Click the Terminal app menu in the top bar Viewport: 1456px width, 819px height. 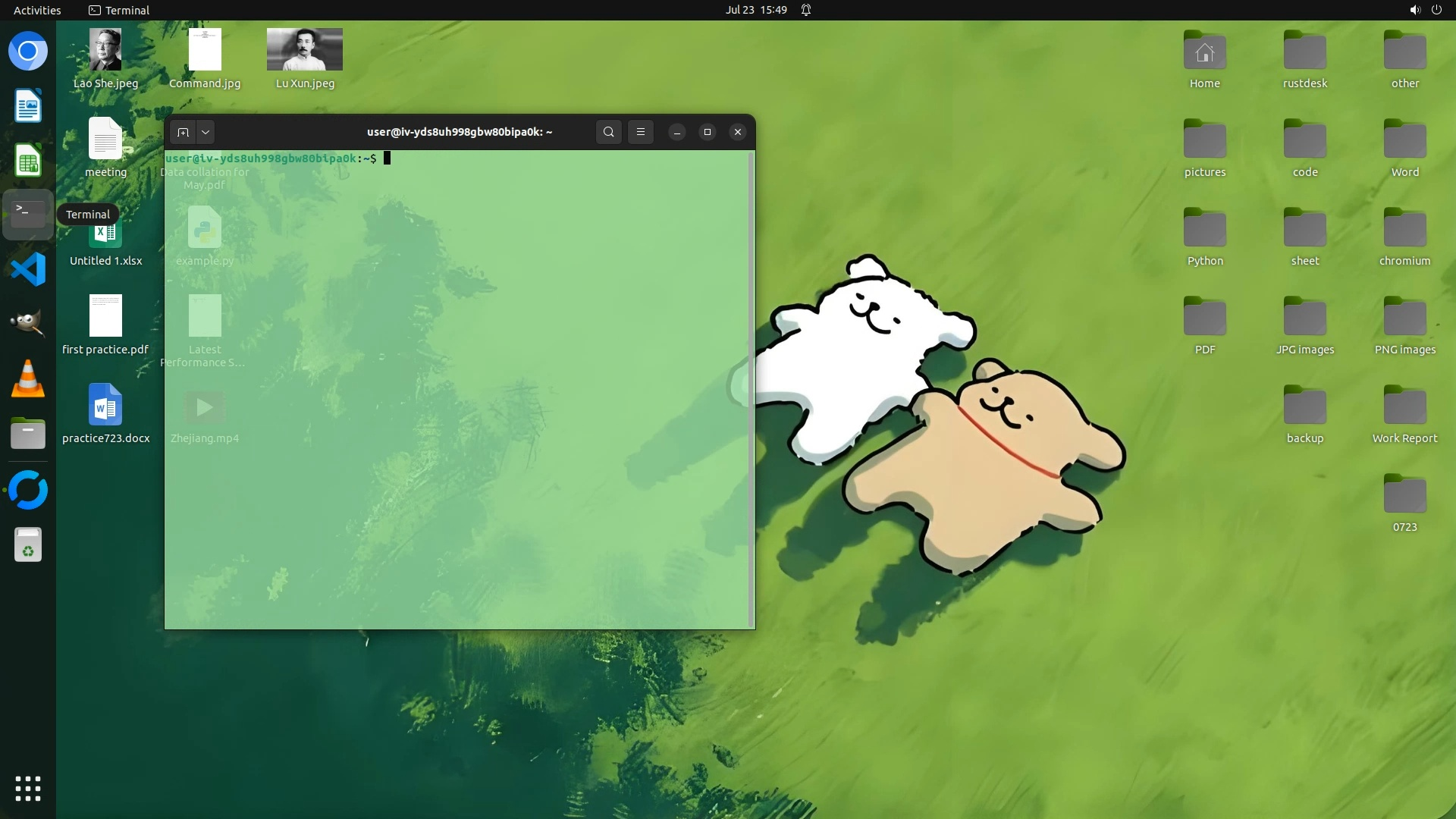click(119, 10)
